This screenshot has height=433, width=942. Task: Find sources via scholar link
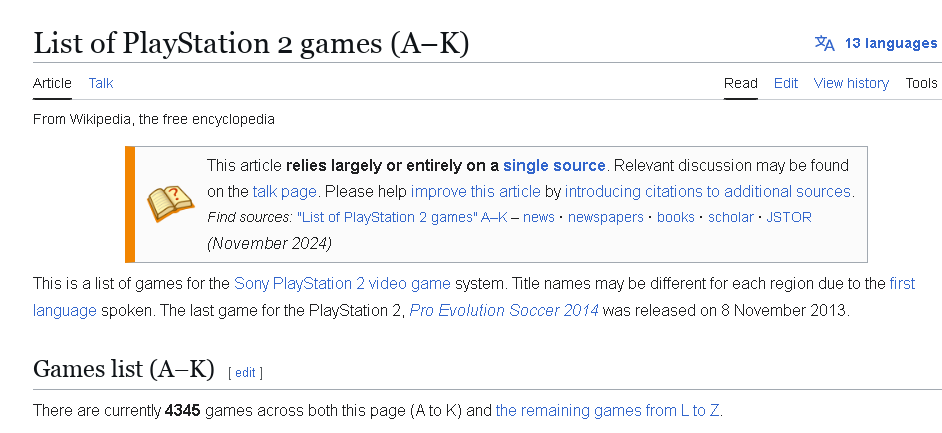[731, 217]
